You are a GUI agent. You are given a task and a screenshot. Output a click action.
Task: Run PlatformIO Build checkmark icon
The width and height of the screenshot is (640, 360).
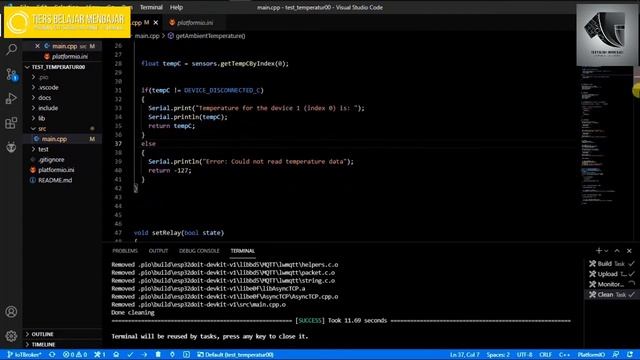point(130,355)
